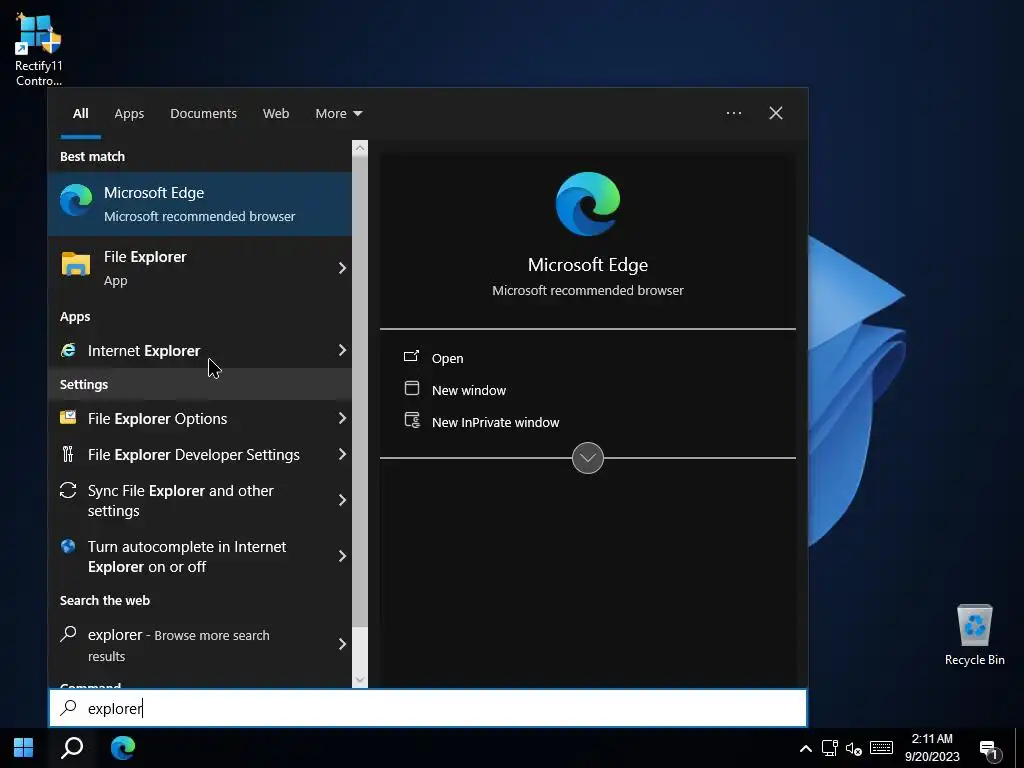This screenshot has height=768, width=1024.
Task: Select the Microsoft Edge best match result
Action: [x=200, y=204]
